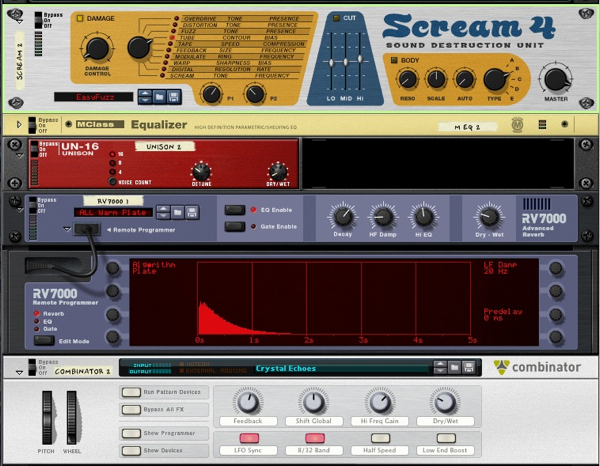Toggle the Half Speed button
Screen dimensions: 600x466
point(380,438)
